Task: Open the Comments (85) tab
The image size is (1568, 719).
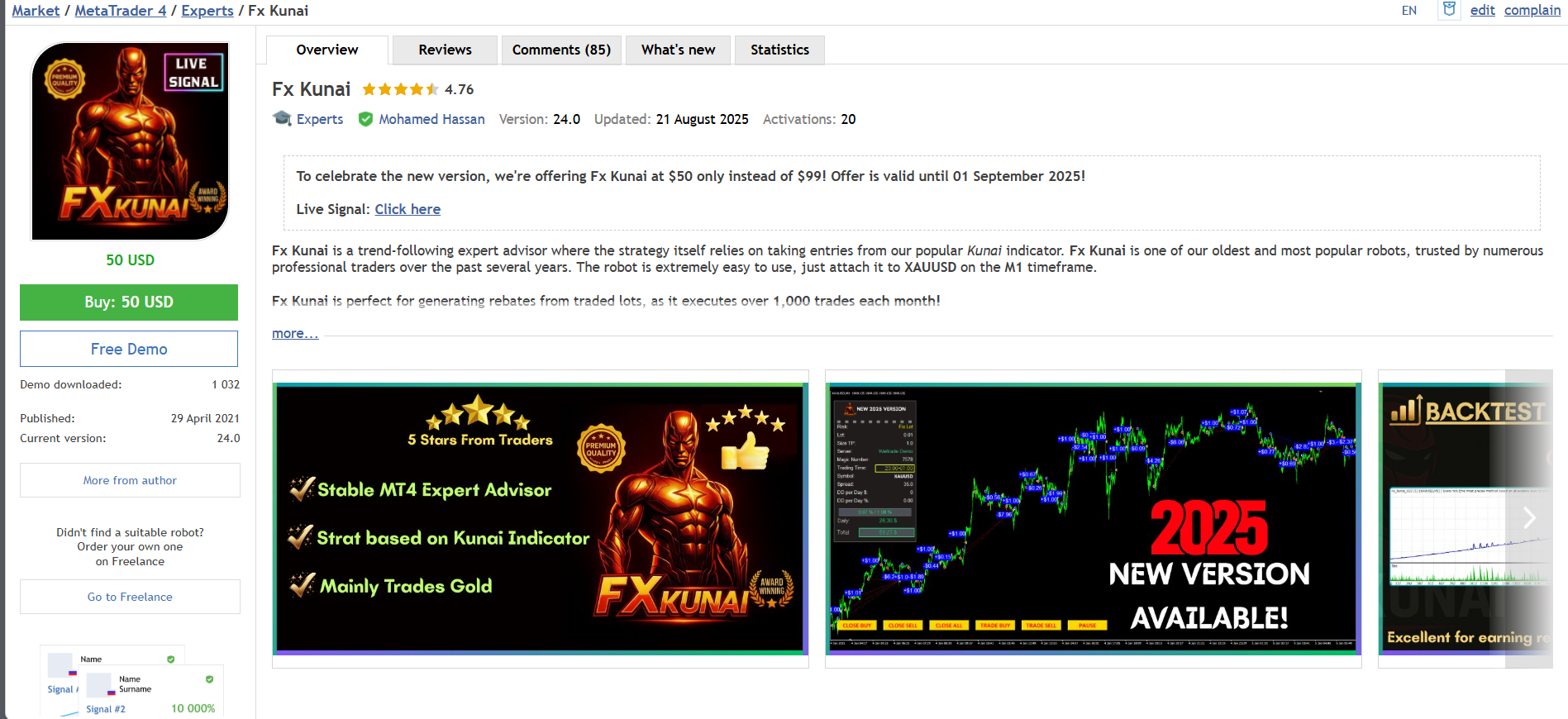Action: tap(561, 50)
